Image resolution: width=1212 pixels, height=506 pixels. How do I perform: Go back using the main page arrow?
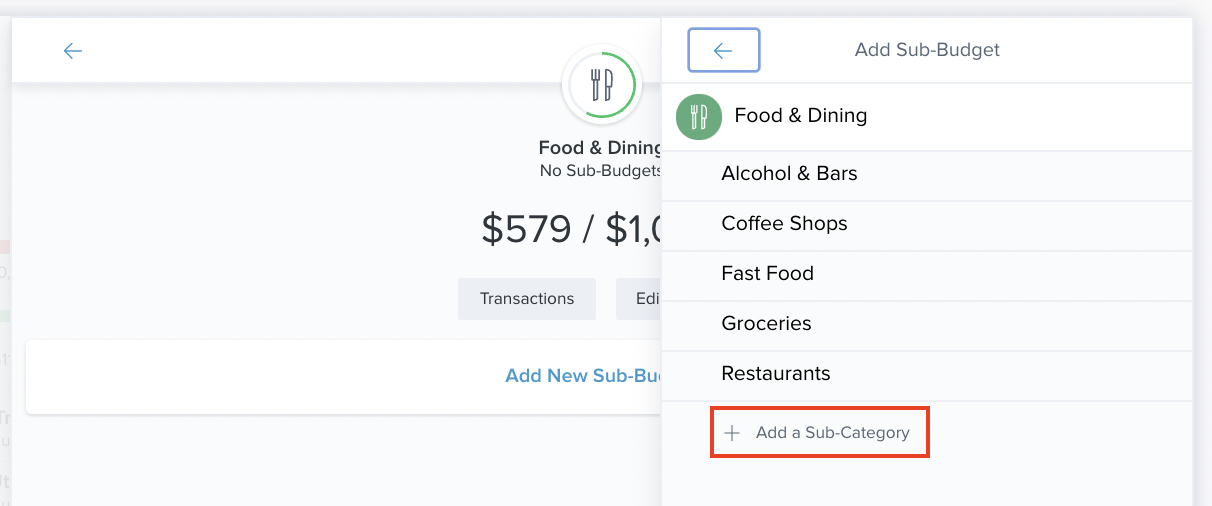coord(72,51)
